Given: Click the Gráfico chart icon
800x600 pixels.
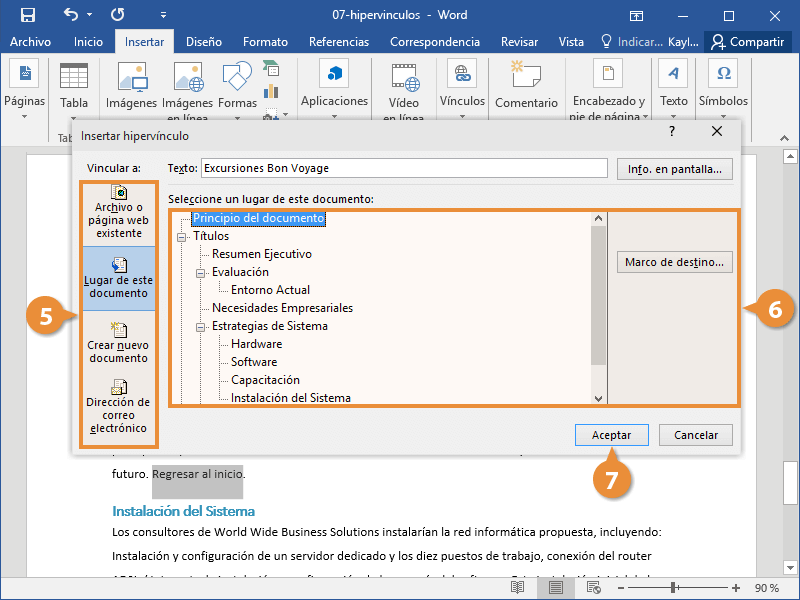Looking at the screenshot, I should (271, 92).
